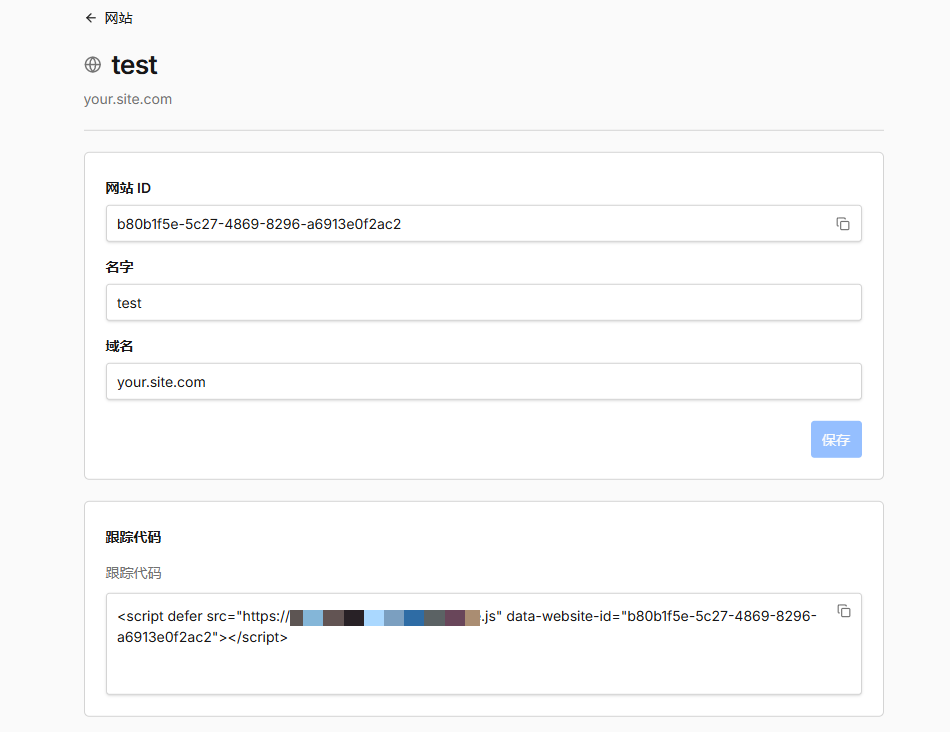
Task: Click the 网站 ID field label
Action: [128, 188]
